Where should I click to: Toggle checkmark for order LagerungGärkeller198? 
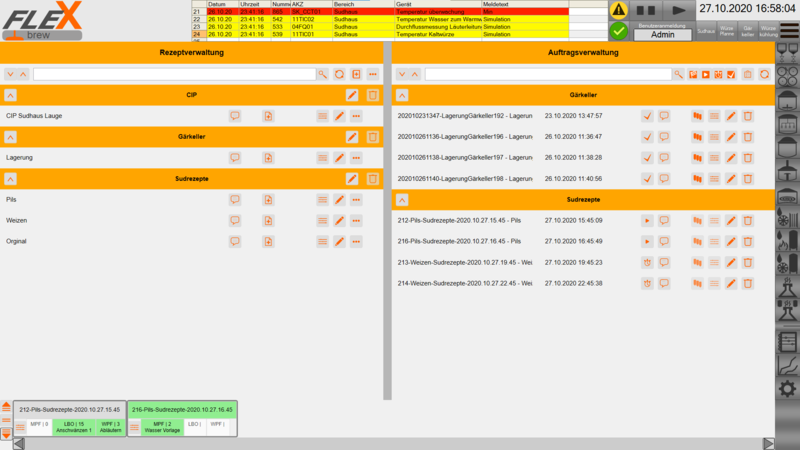[x=647, y=178]
